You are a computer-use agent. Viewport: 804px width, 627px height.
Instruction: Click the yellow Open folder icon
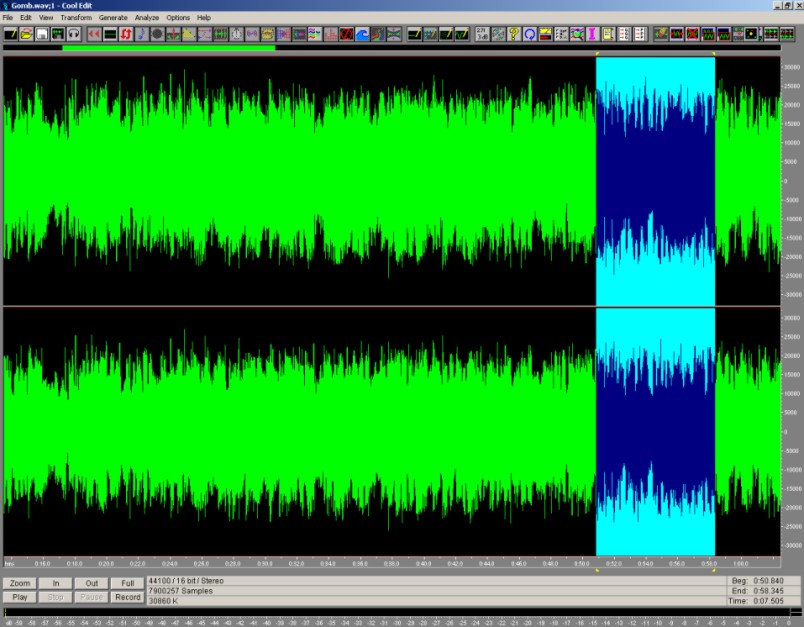27,34
